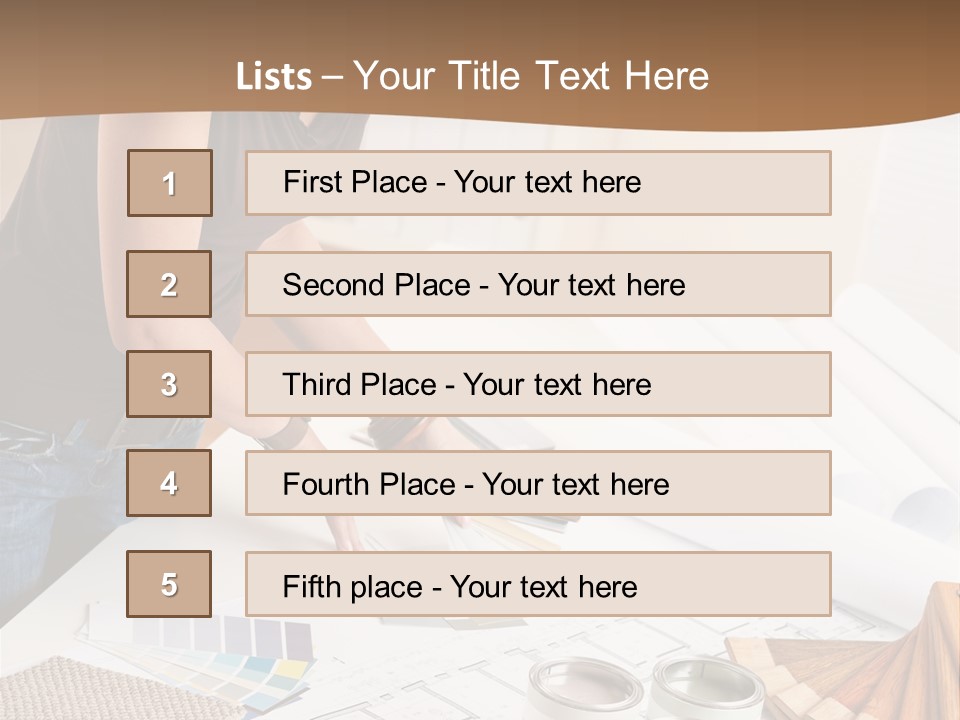Image resolution: width=960 pixels, height=720 pixels.
Task: Select the Third Place text box
Action: [538, 384]
